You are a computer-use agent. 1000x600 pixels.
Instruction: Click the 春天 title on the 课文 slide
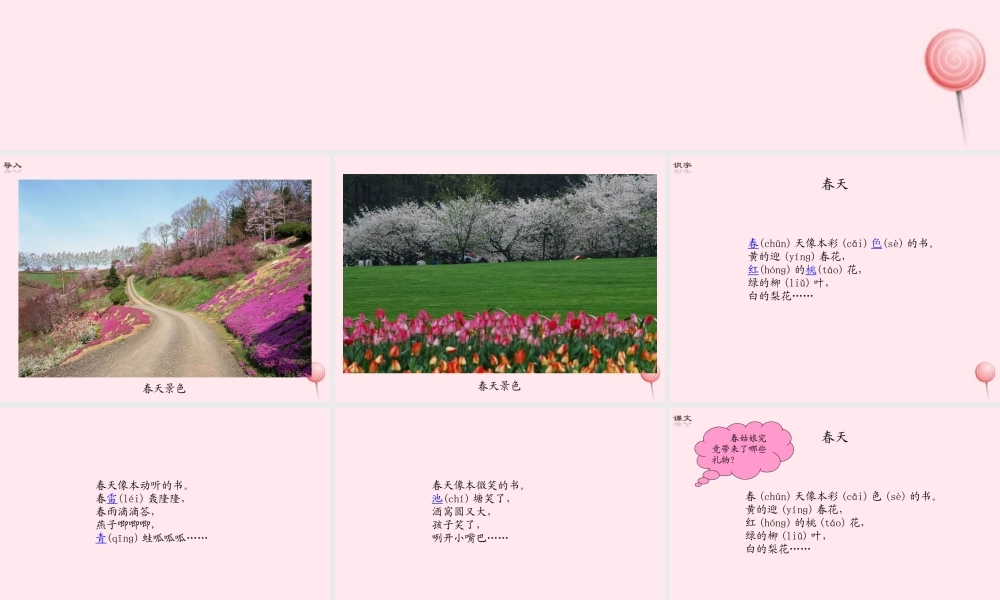835,437
